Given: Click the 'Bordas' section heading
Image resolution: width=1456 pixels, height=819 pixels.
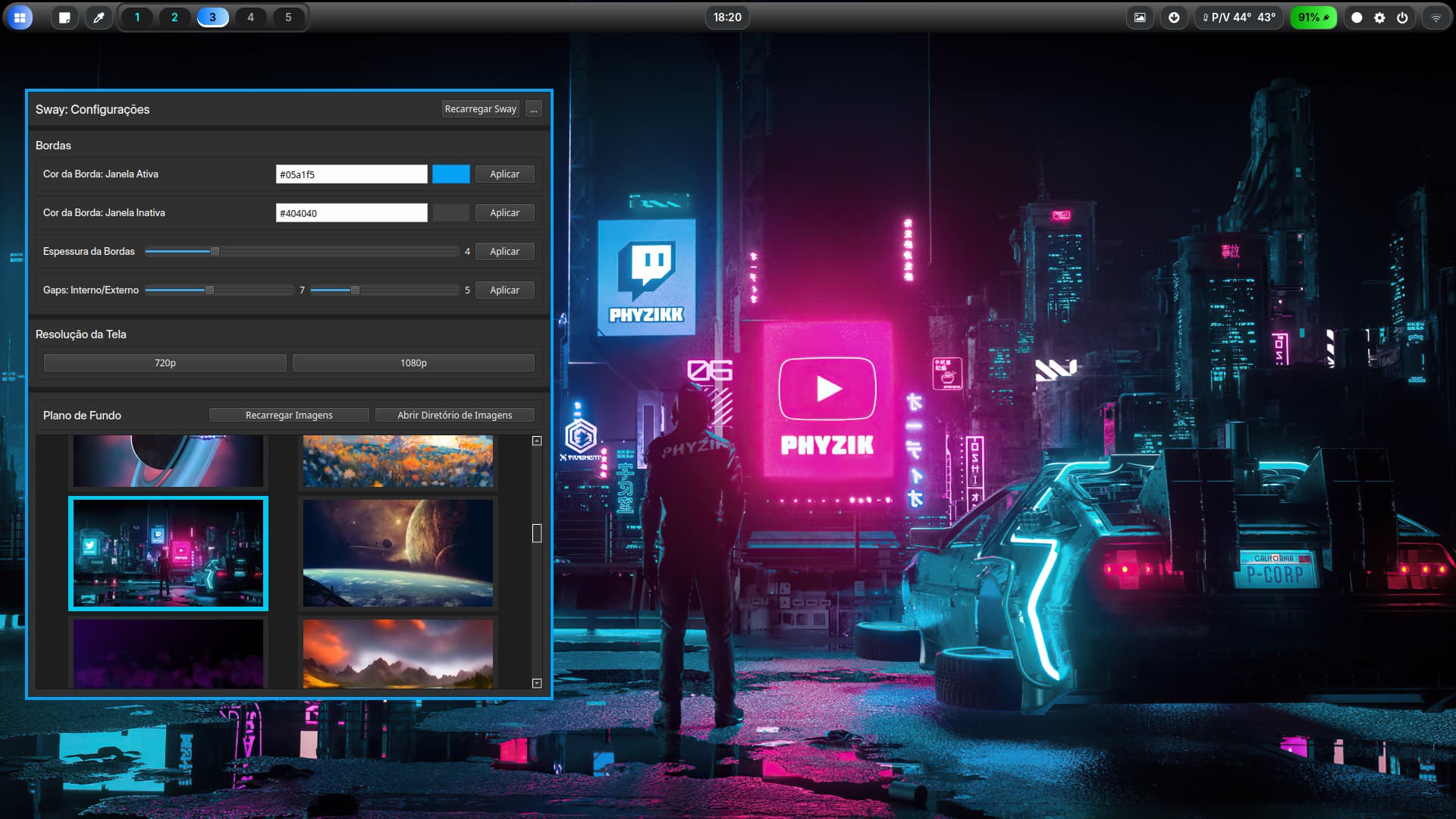Looking at the screenshot, I should click(53, 146).
